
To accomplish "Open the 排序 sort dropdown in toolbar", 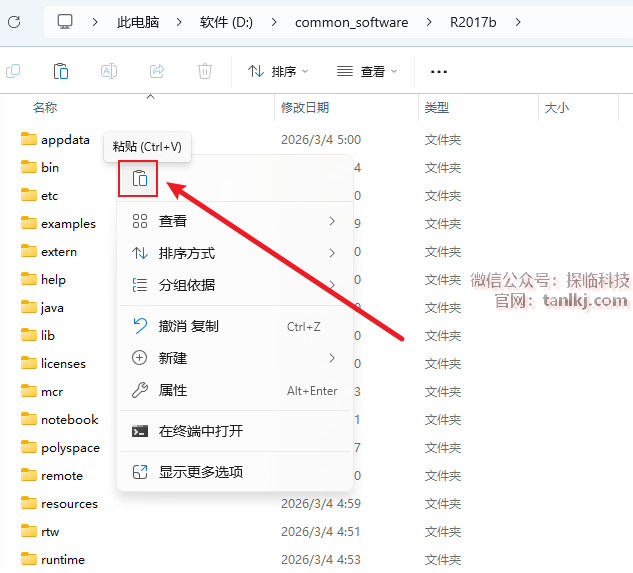I will 278,71.
